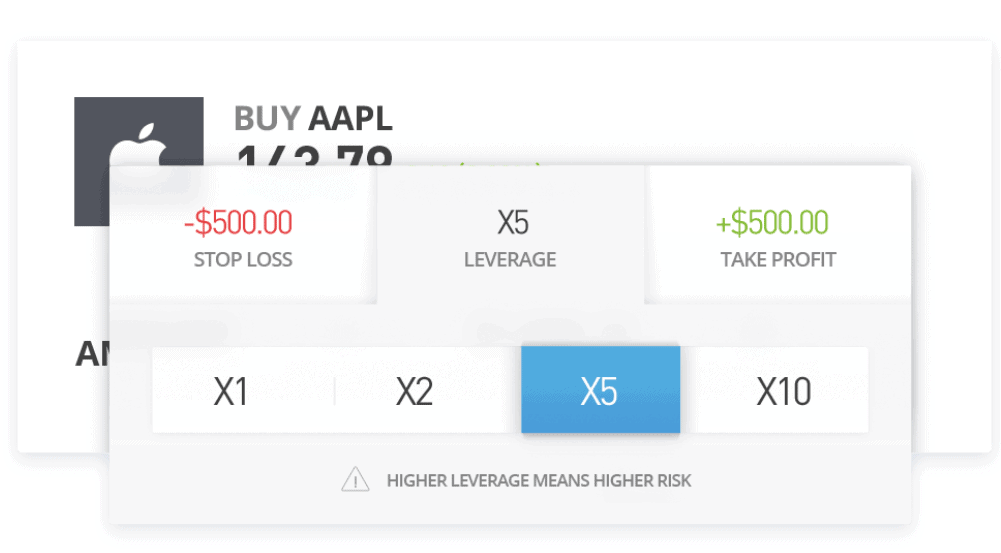Viewport: 1001px width, 553px height.
Task: Click the empty background card area top right
Action: [x=766, y=96]
